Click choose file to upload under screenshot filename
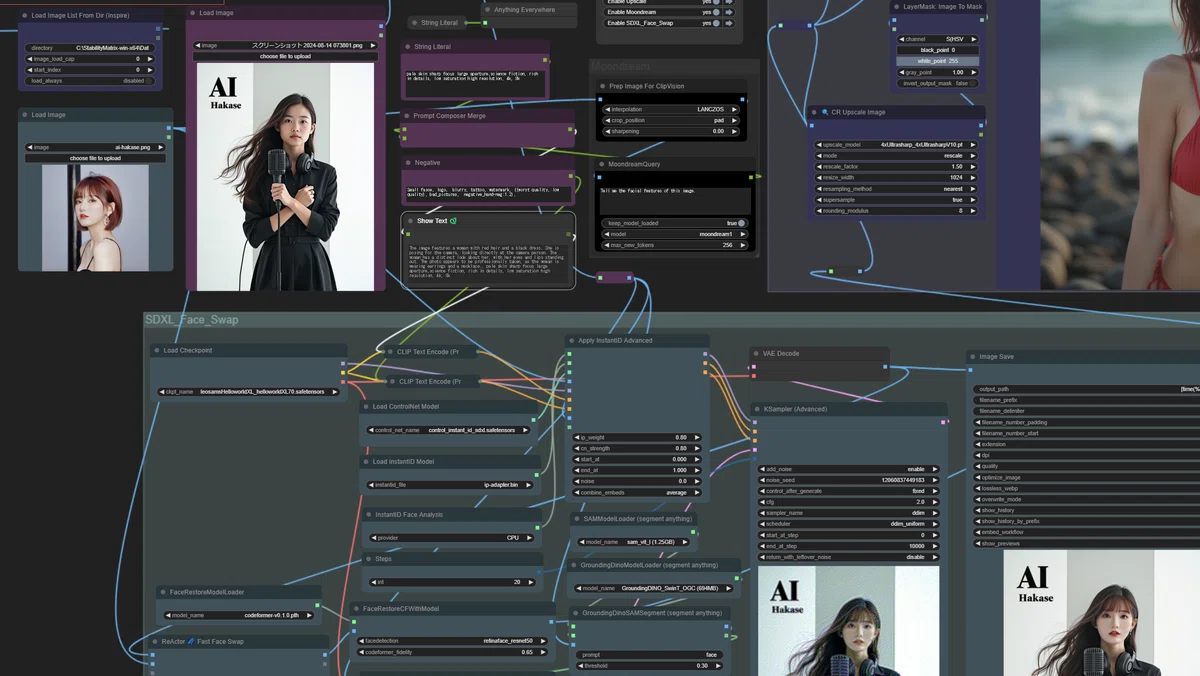Viewport: 1200px width, 676px height. (x=285, y=56)
